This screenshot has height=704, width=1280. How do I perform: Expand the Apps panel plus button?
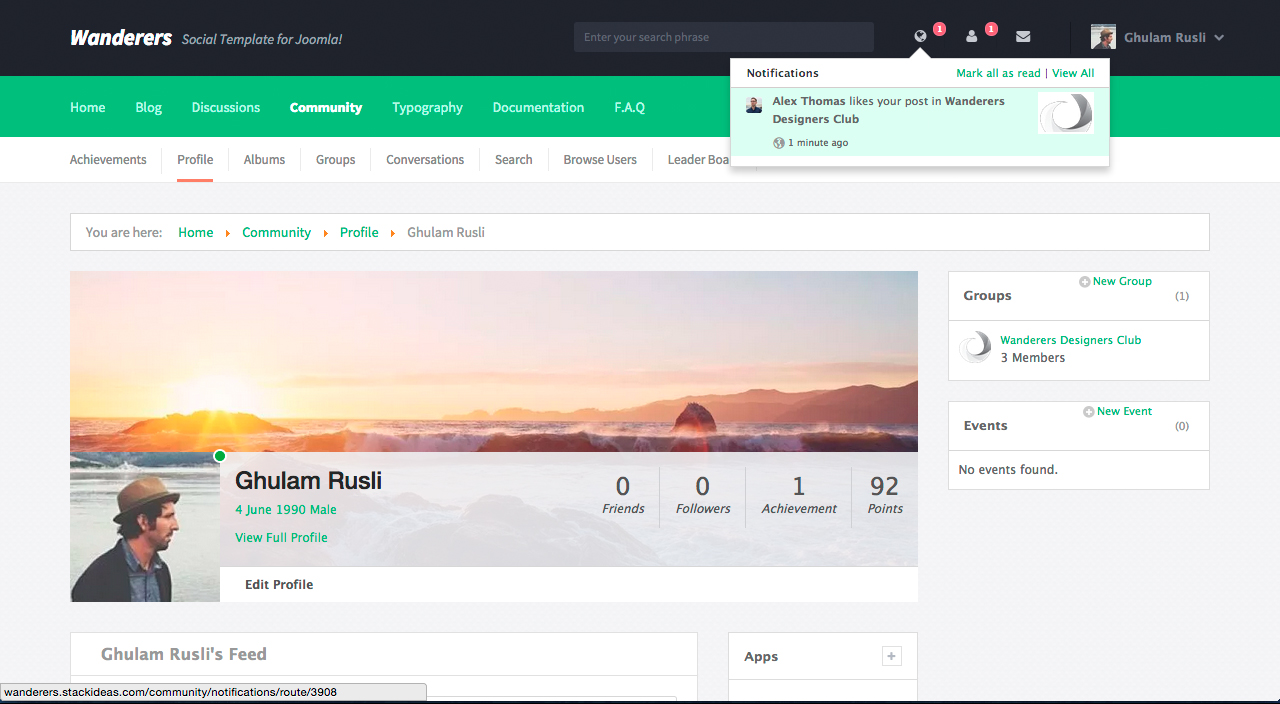tap(892, 656)
